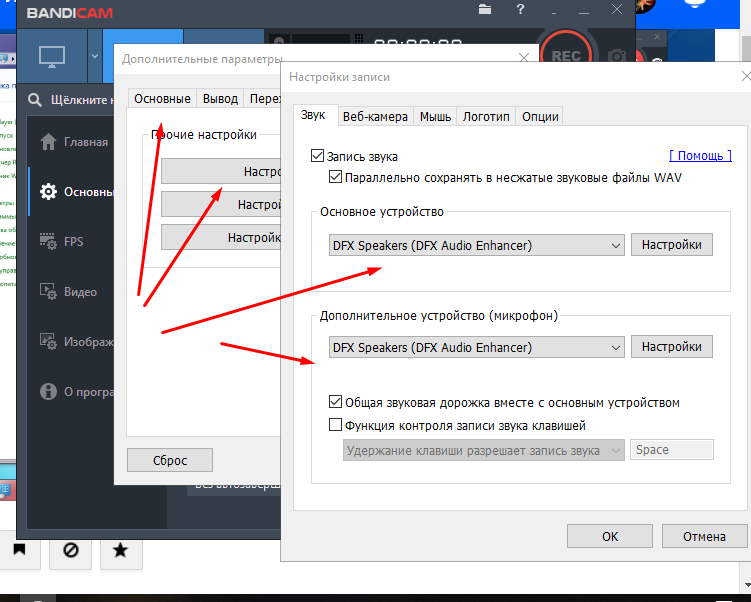Click third Настройки button under Прочие настройки
The height and width of the screenshot is (602, 751).
point(221,238)
